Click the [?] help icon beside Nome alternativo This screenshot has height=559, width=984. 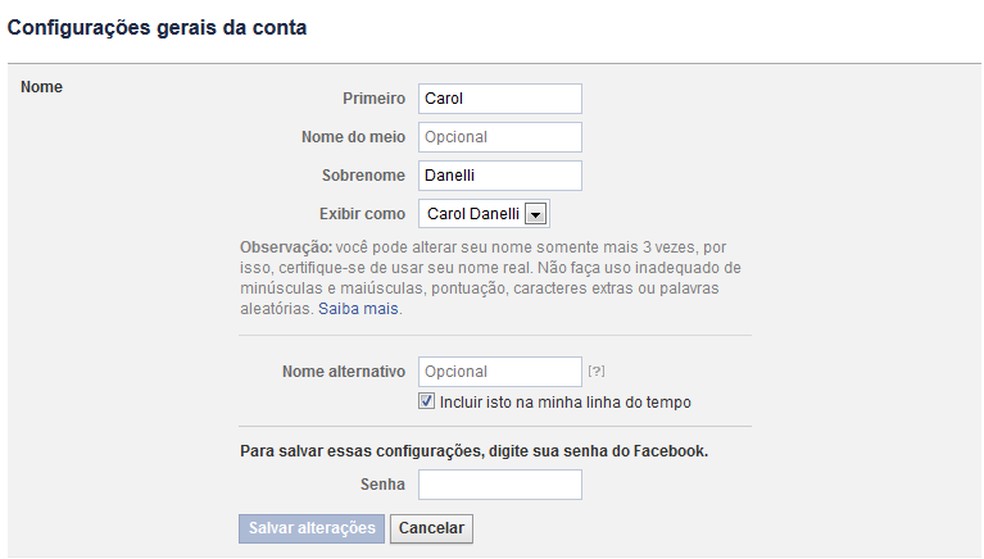click(596, 371)
